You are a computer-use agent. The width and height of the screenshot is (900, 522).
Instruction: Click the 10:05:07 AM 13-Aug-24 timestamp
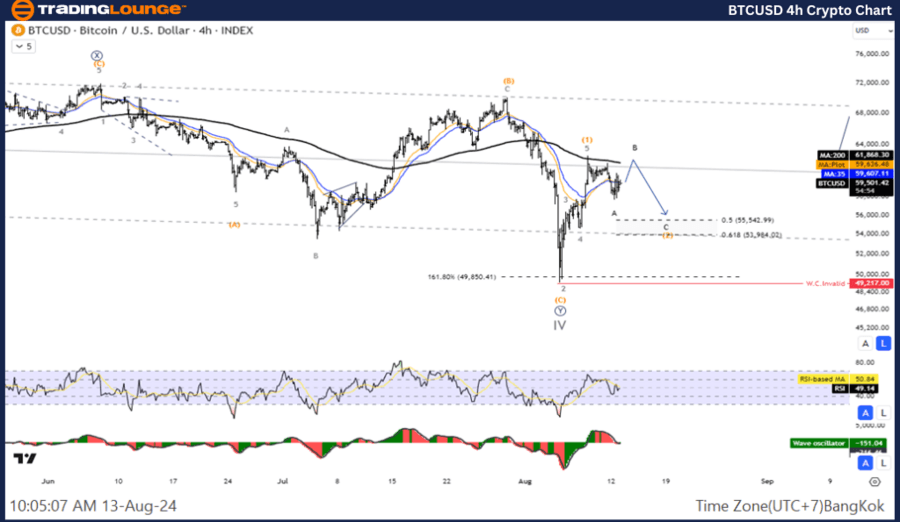click(x=93, y=506)
